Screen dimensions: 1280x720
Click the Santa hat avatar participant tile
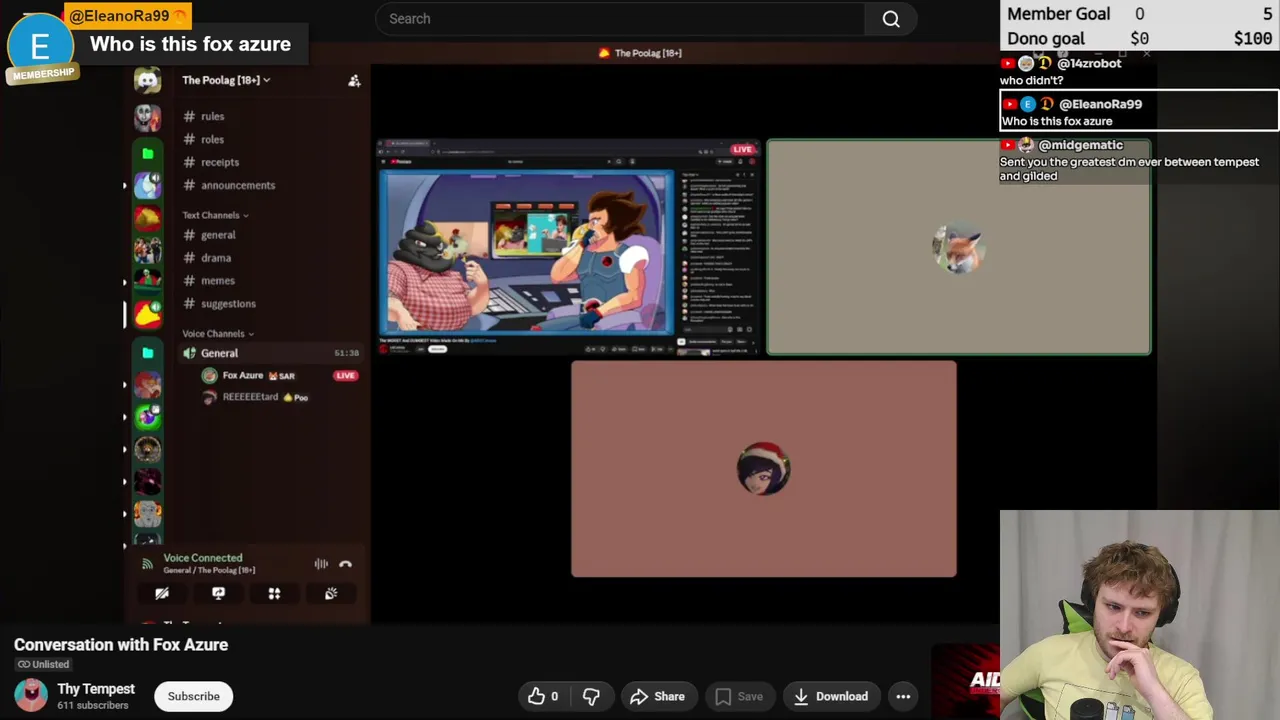[764, 469]
